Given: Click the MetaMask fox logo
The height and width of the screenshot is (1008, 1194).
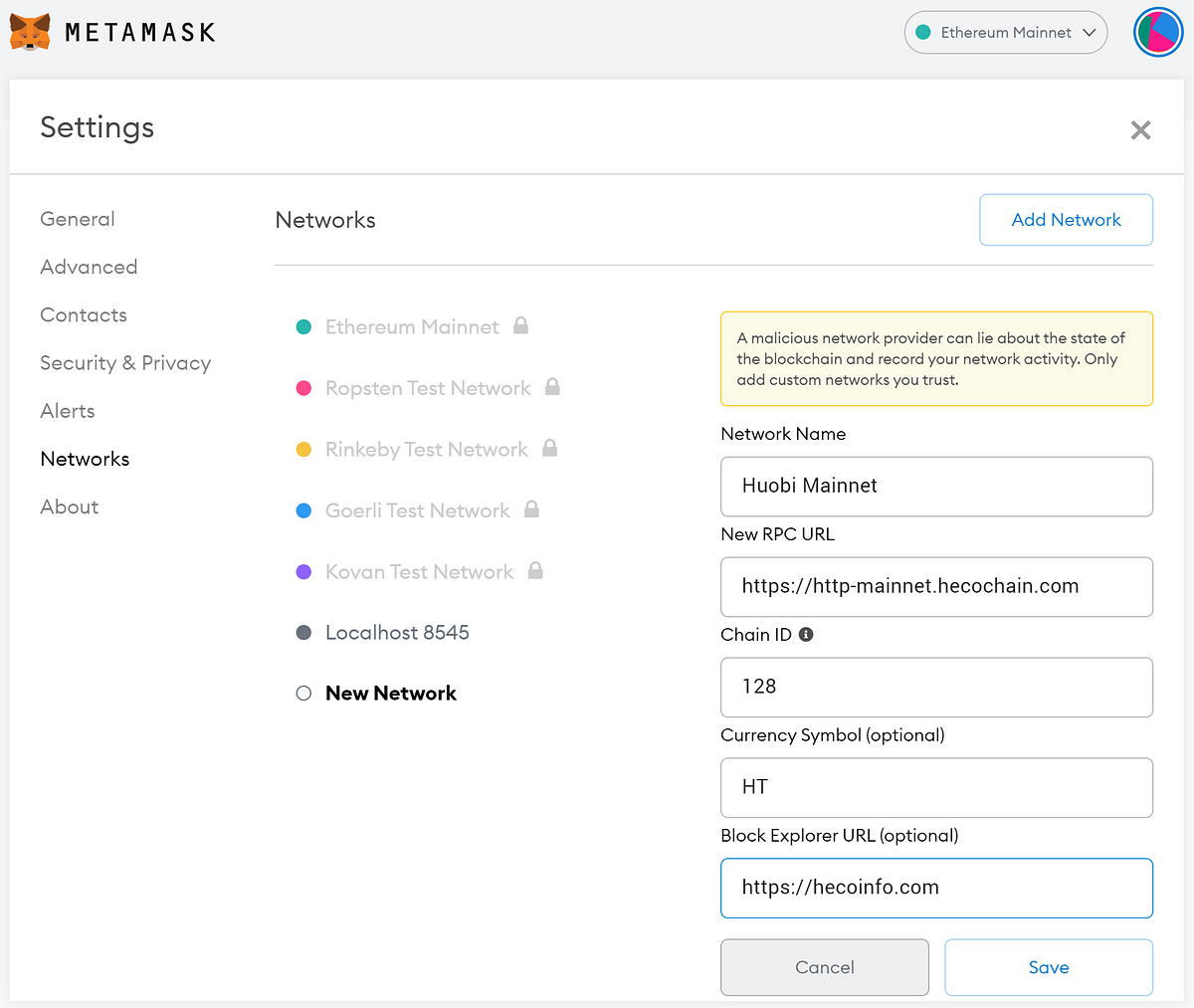Looking at the screenshot, I should coord(30,32).
